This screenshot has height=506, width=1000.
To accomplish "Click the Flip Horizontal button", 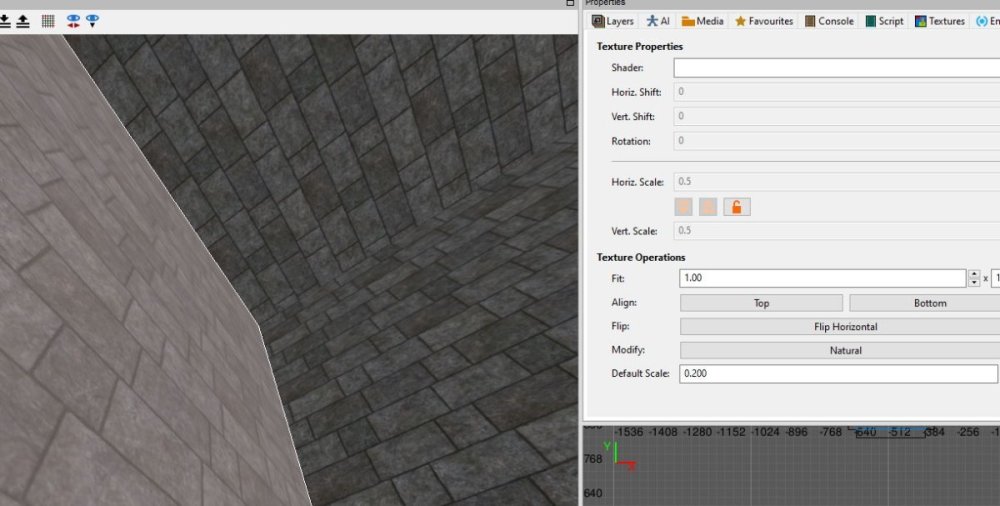I will click(x=840, y=327).
